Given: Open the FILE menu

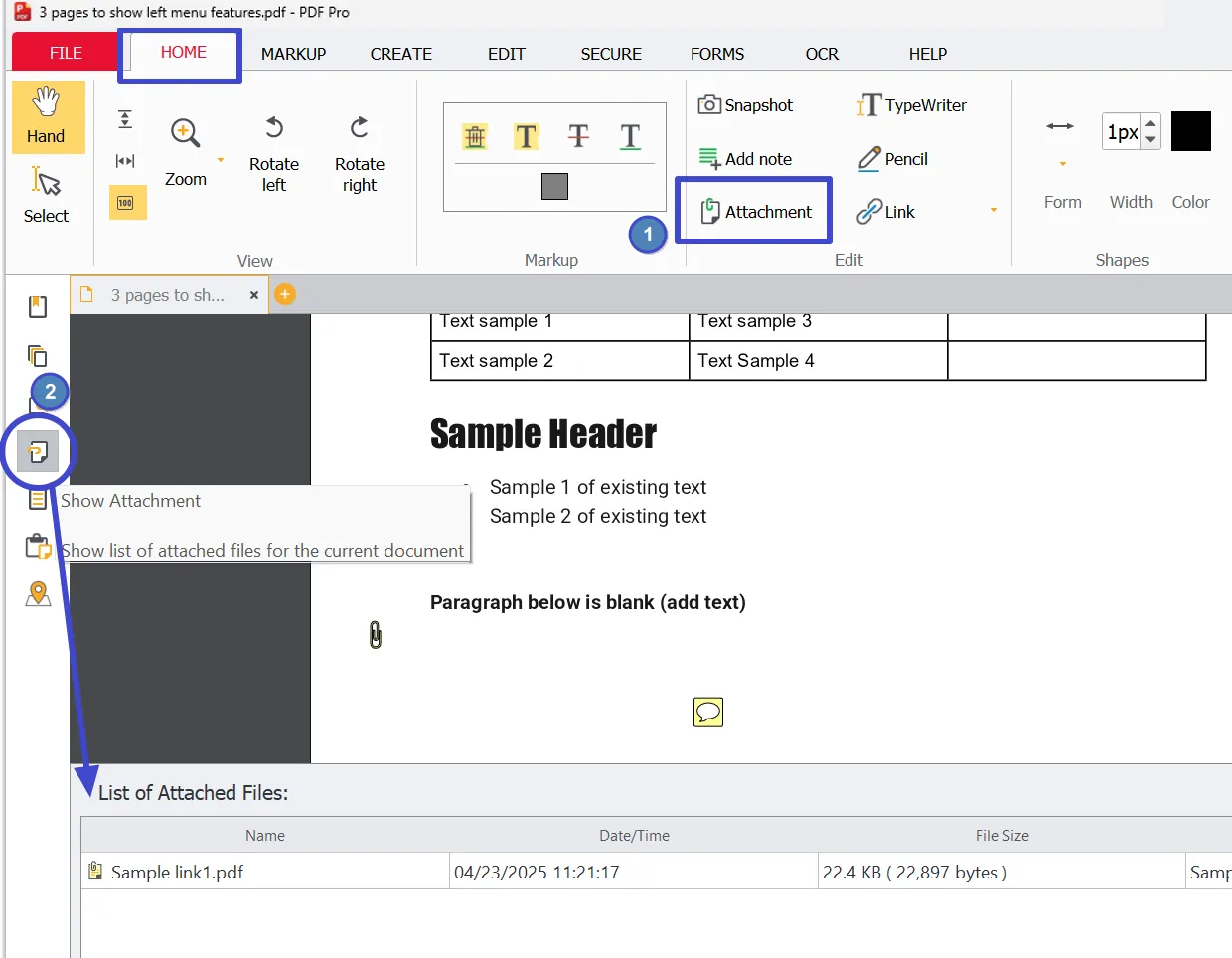Looking at the screenshot, I should [x=66, y=53].
